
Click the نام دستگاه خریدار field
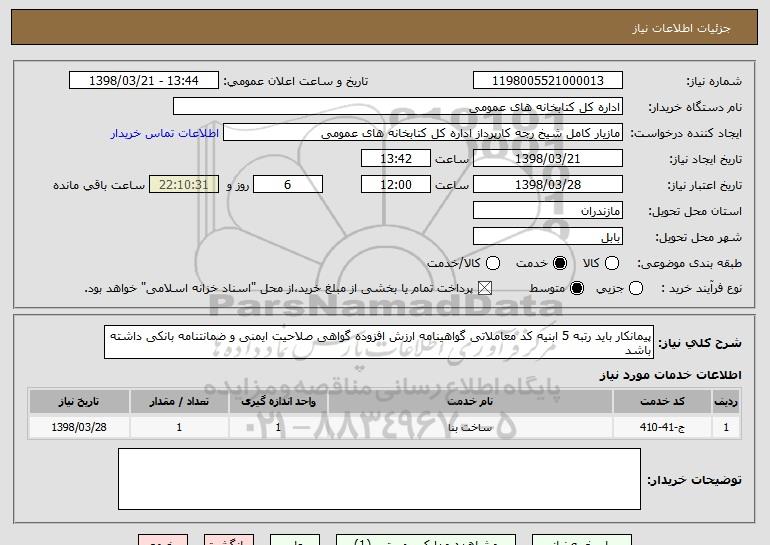pyautogui.click(x=398, y=107)
